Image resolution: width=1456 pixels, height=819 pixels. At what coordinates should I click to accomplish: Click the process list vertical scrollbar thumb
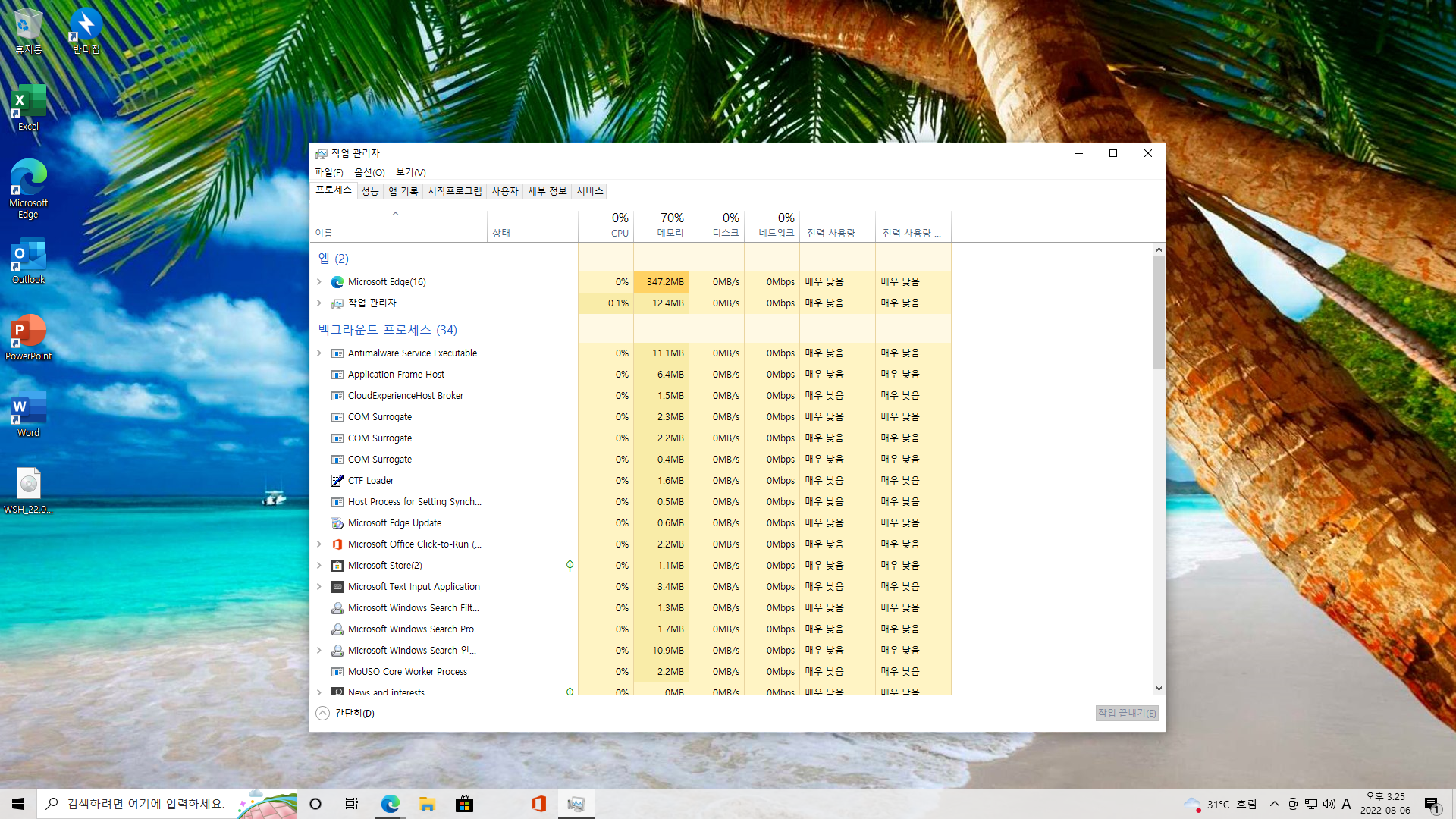(1159, 311)
